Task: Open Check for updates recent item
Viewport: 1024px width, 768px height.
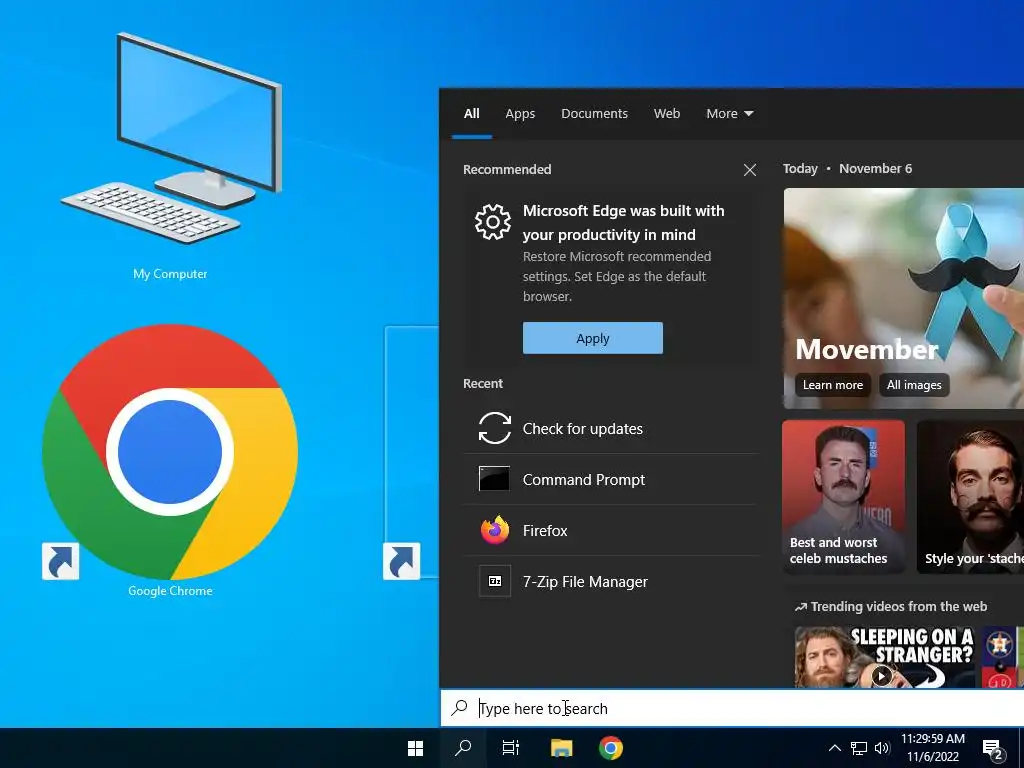Action: point(611,428)
